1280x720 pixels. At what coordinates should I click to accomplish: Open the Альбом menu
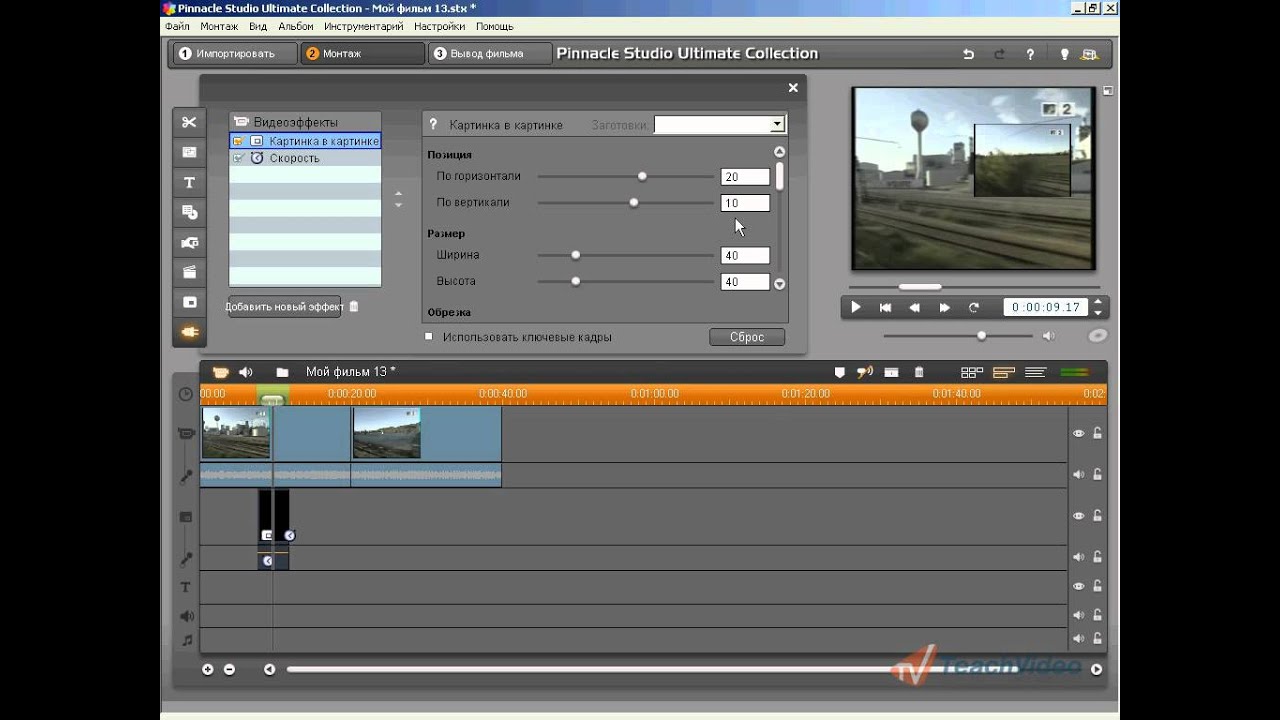coord(296,26)
